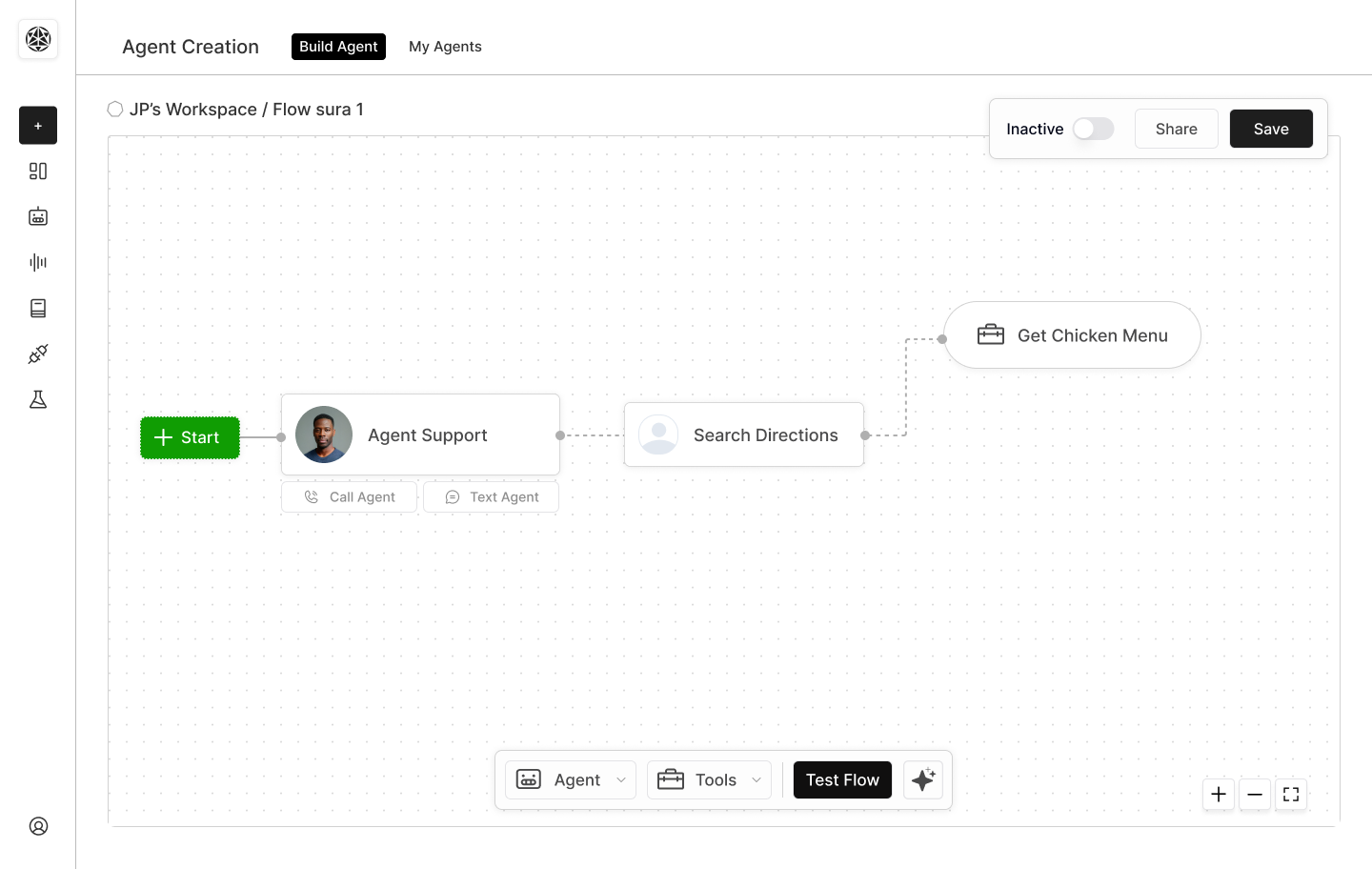Click the black plus button in sidebar
Viewport: 1372px width, 869px height.
pyautogui.click(x=38, y=126)
